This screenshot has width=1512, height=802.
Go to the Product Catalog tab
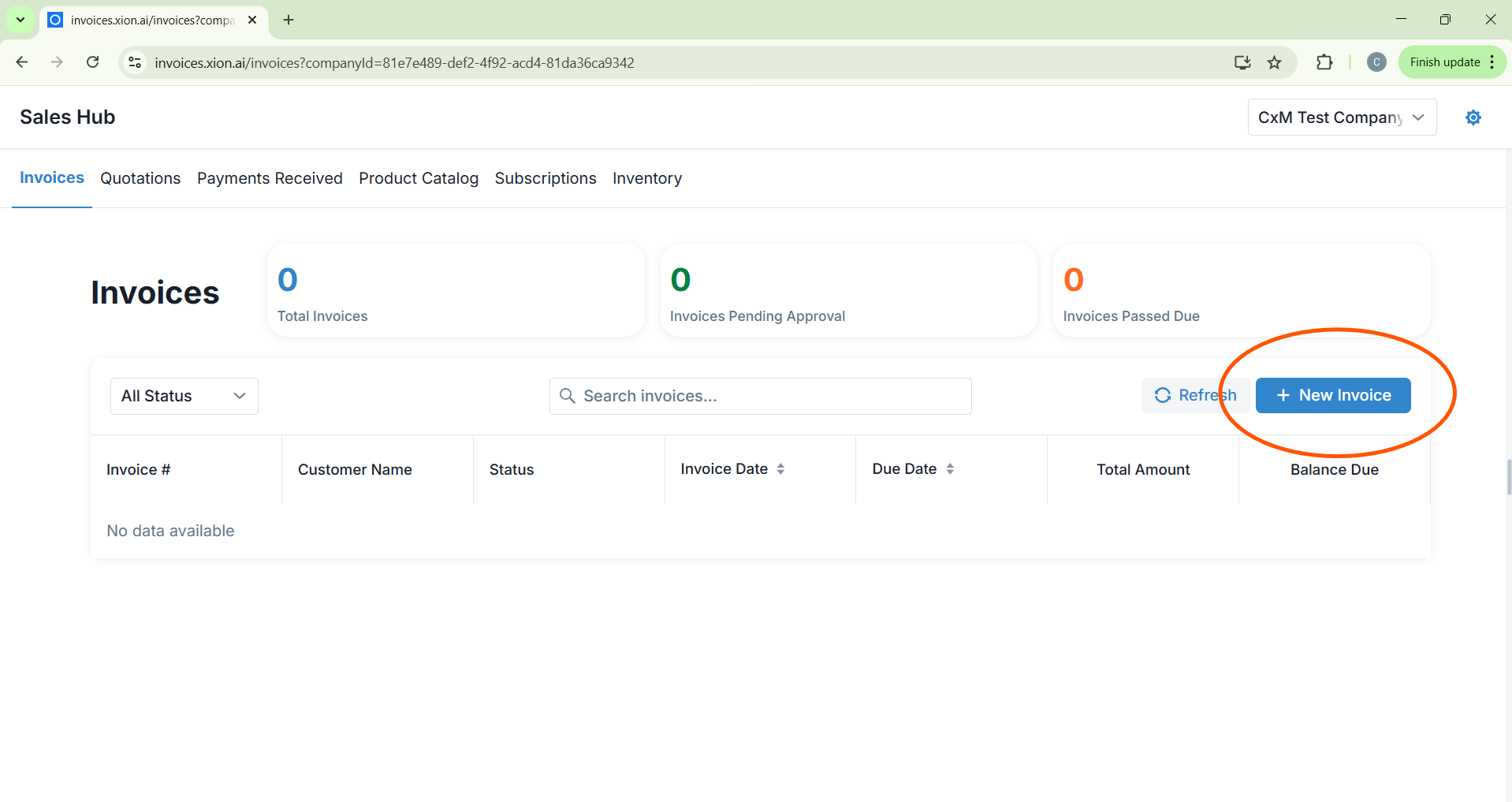pos(418,178)
